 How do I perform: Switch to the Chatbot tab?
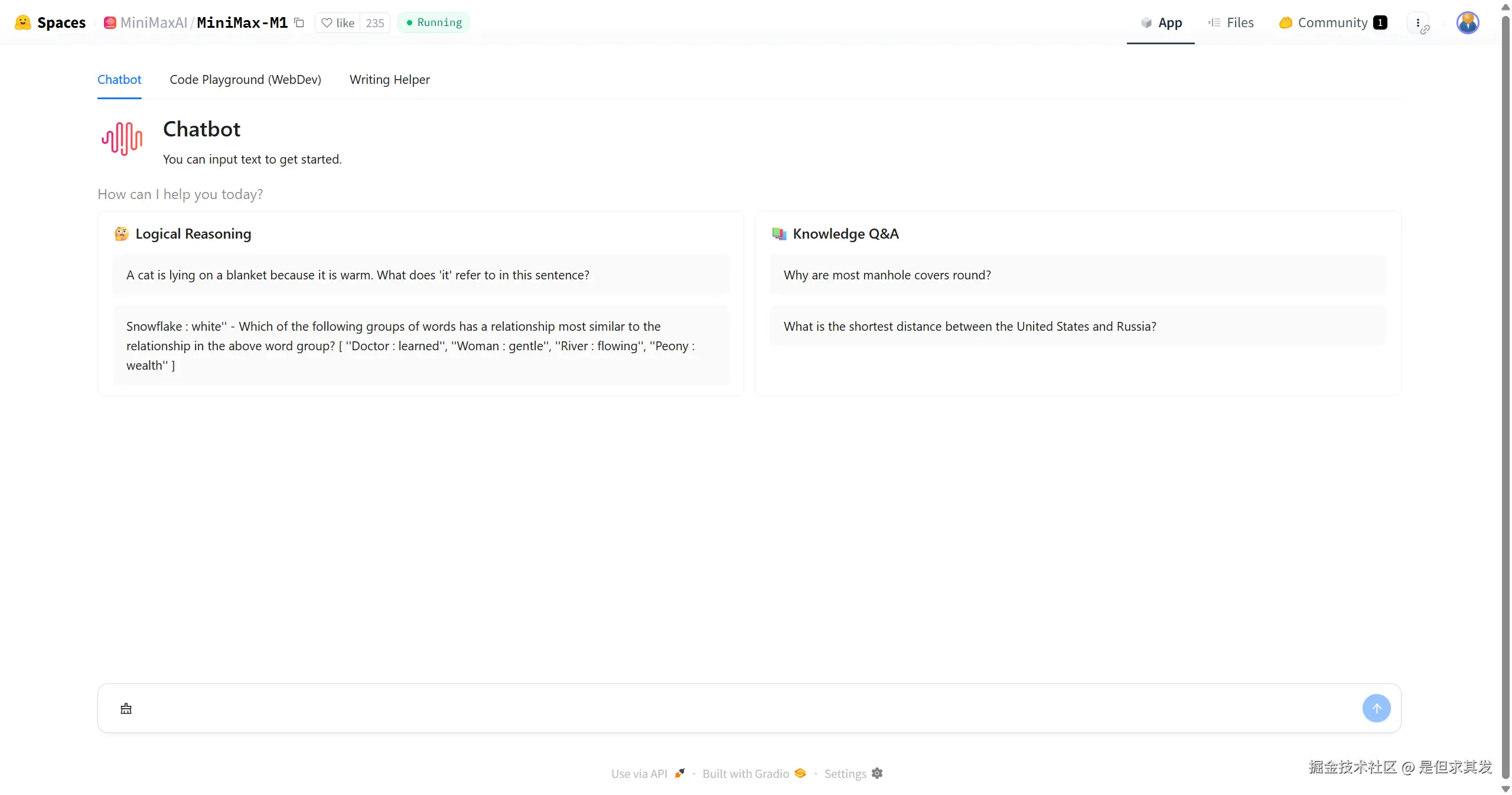119,79
